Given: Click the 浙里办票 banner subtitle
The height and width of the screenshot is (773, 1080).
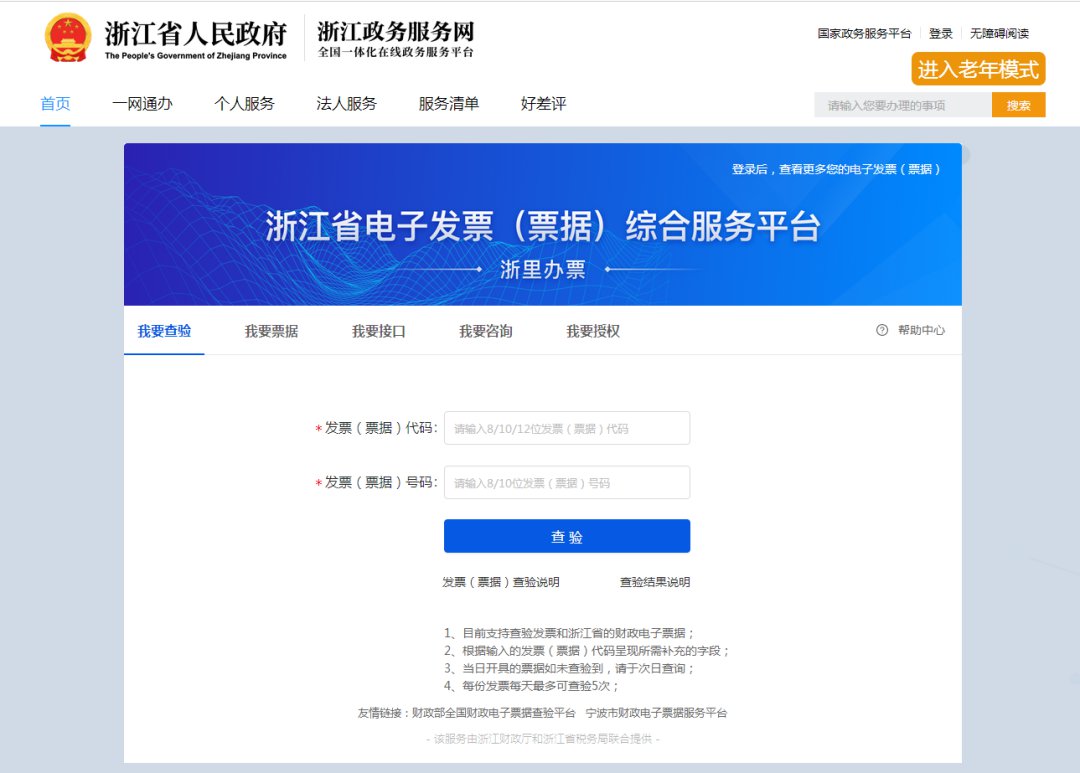Looking at the screenshot, I should point(543,269).
